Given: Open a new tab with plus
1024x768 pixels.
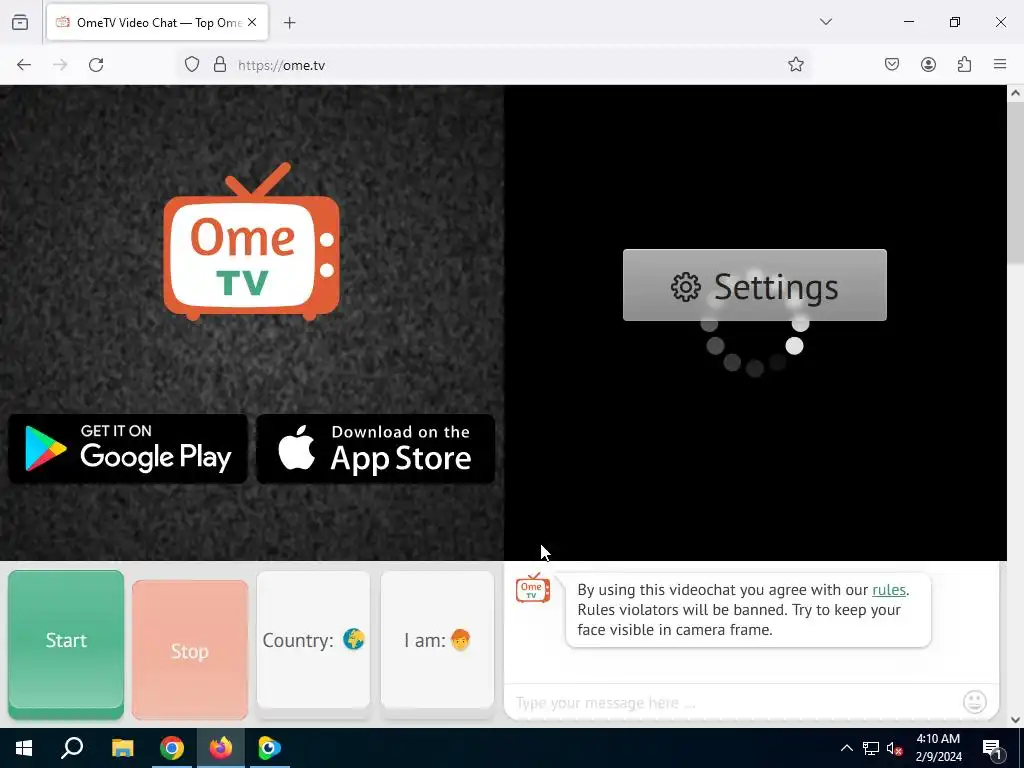Looking at the screenshot, I should [x=290, y=23].
